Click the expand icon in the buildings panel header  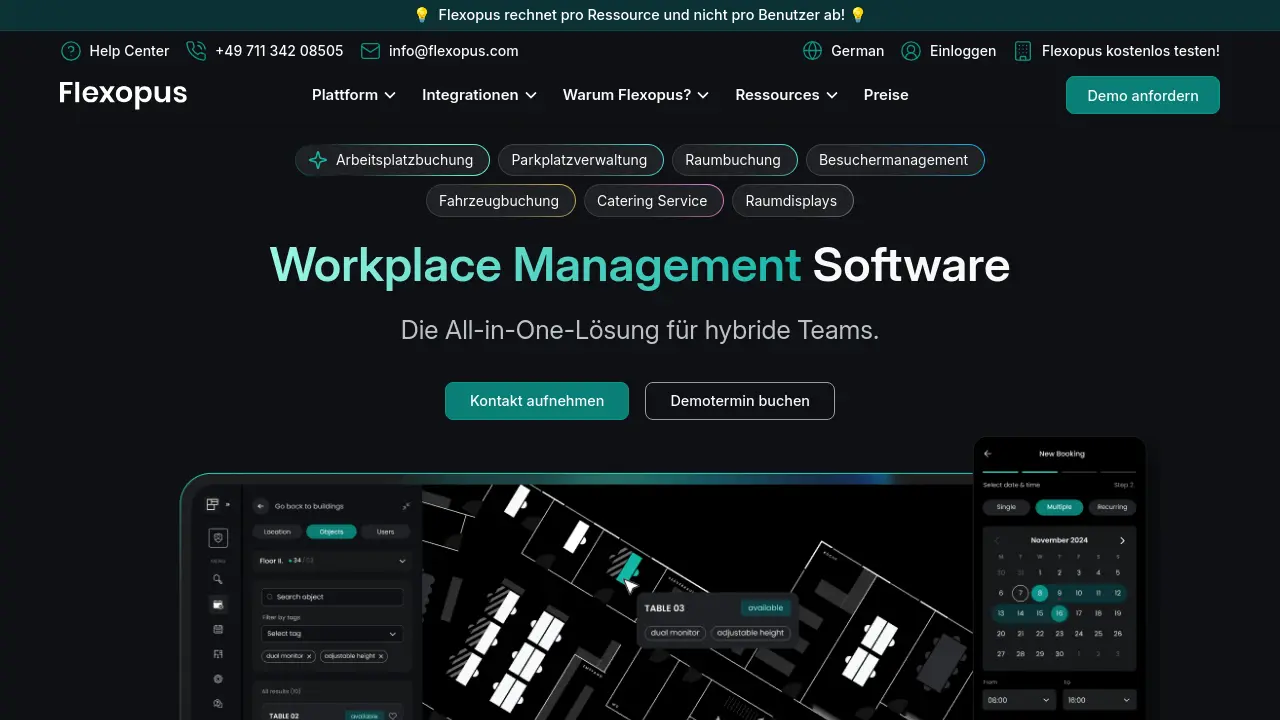(x=406, y=506)
